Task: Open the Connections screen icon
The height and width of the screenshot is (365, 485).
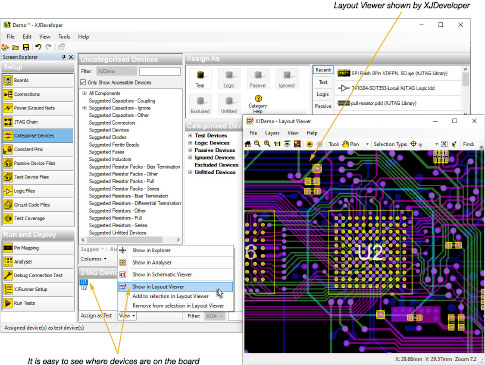Action: [x=8, y=94]
